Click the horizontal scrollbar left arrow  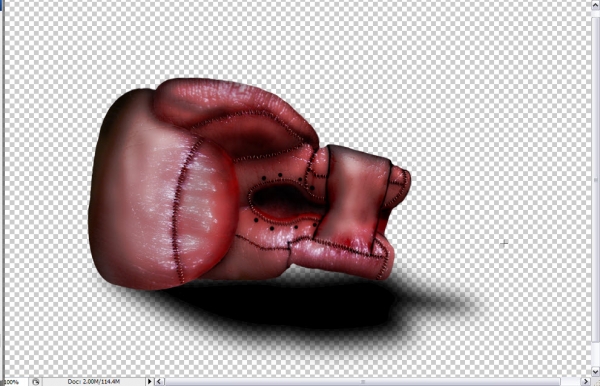159,381
